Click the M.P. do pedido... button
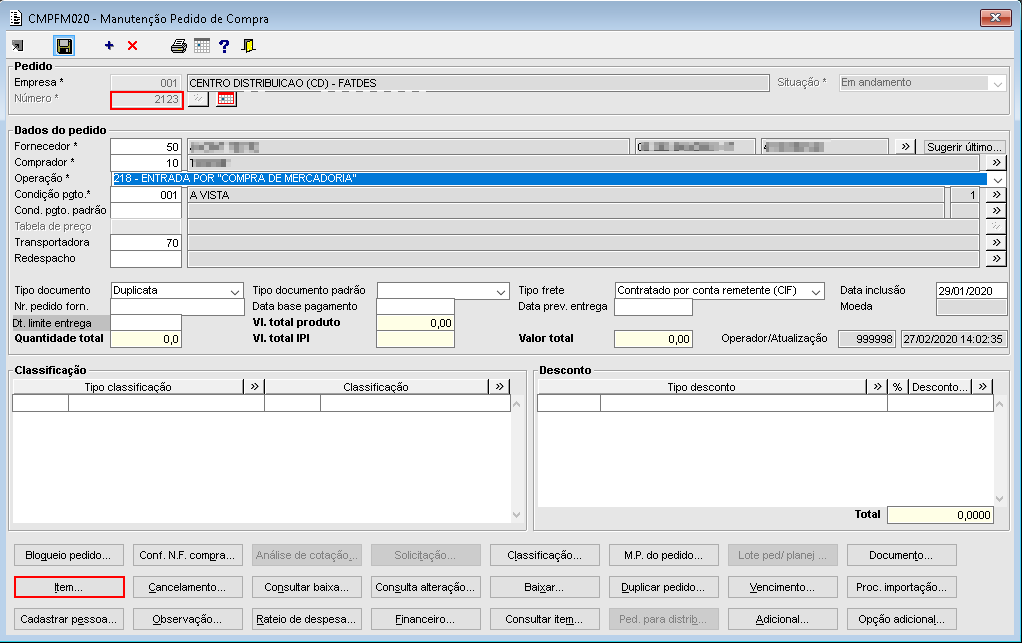Screen dimensions: 1022x643 [664, 555]
